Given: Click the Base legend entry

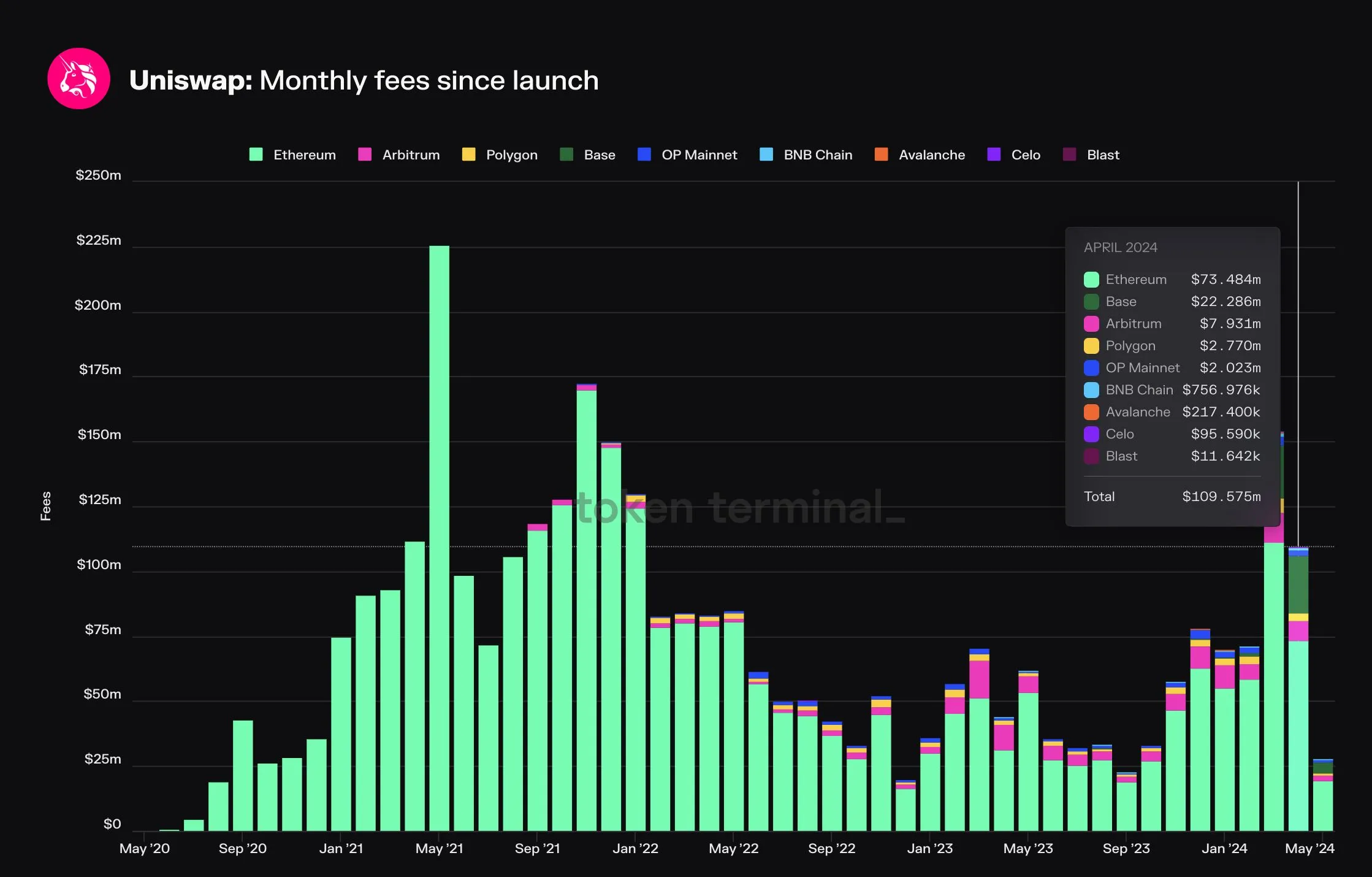Looking at the screenshot, I should 587,155.
